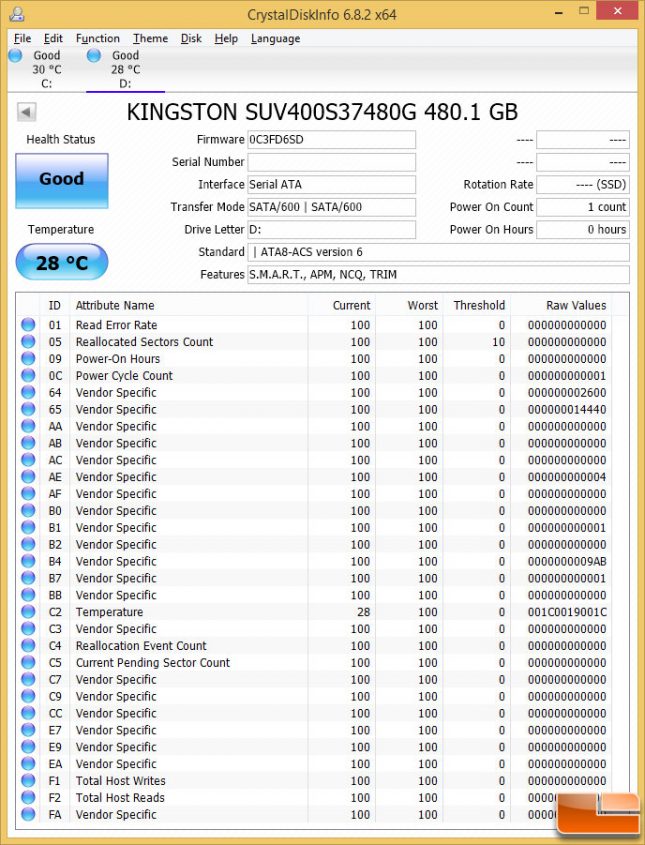Click the Firmware field 0C3FD6SD
The width and height of the screenshot is (645, 845).
(x=331, y=140)
